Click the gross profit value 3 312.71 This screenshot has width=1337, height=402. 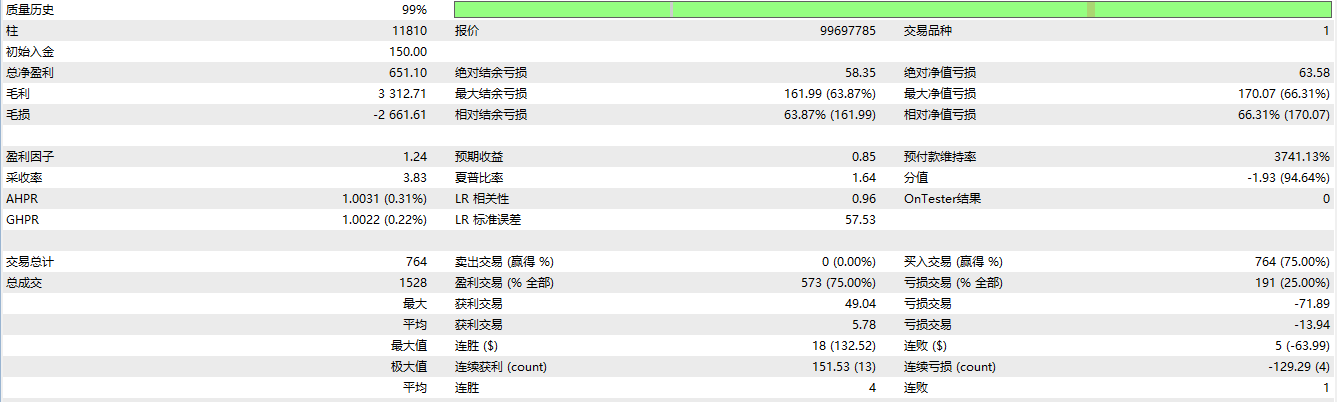[403, 94]
